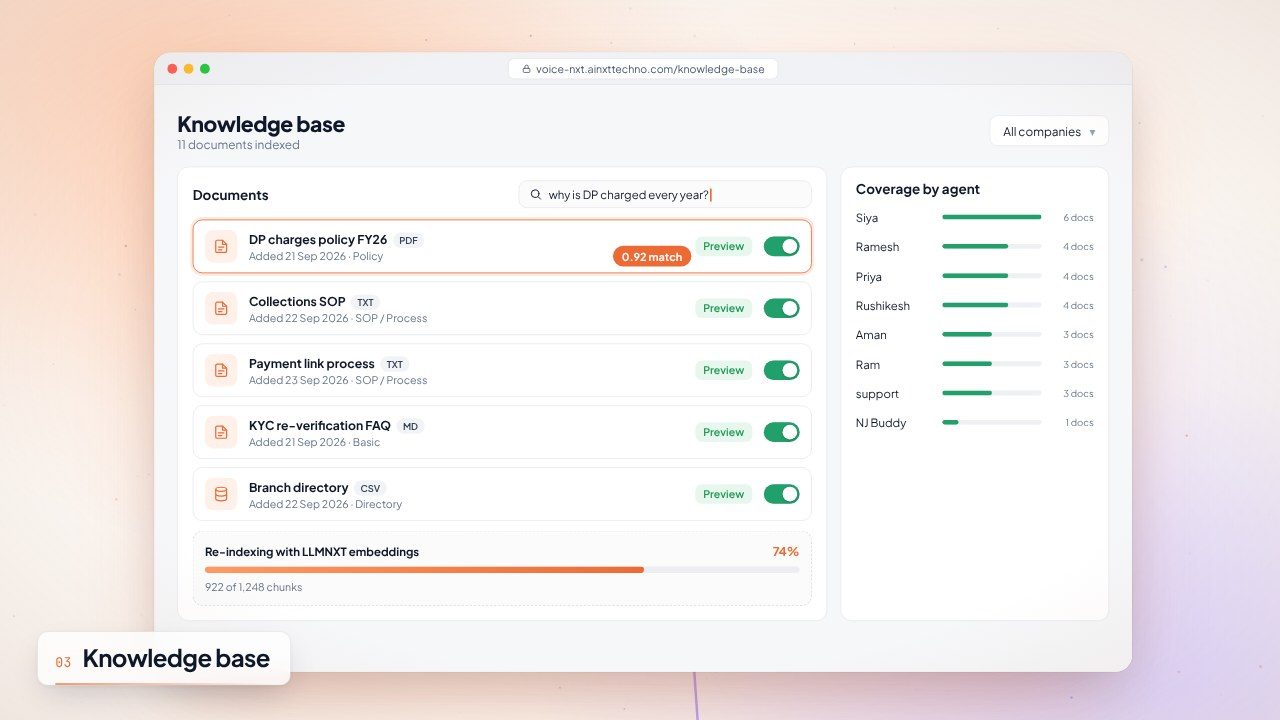Select the Aman agent name
The height and width of the screenshot is (720, 1280).
[x=871, y=335]
